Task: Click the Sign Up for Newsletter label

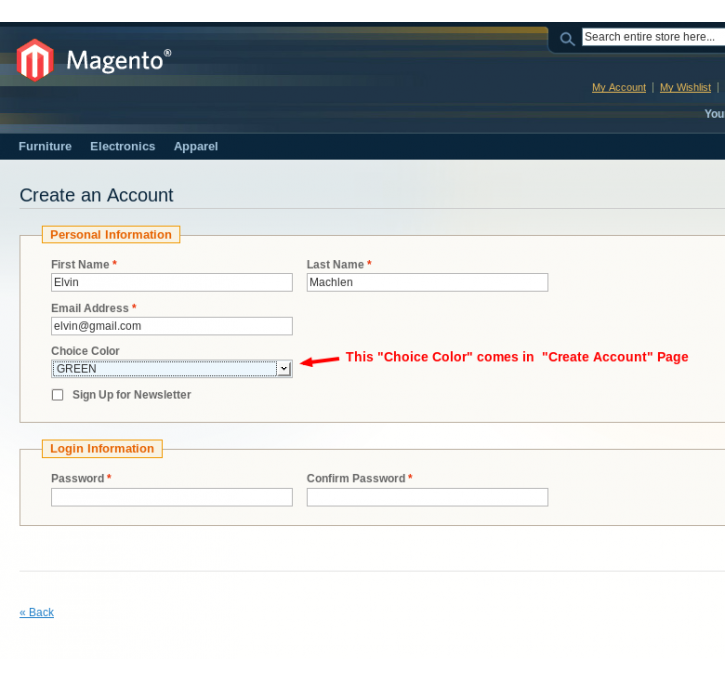Action: point(131,395)
